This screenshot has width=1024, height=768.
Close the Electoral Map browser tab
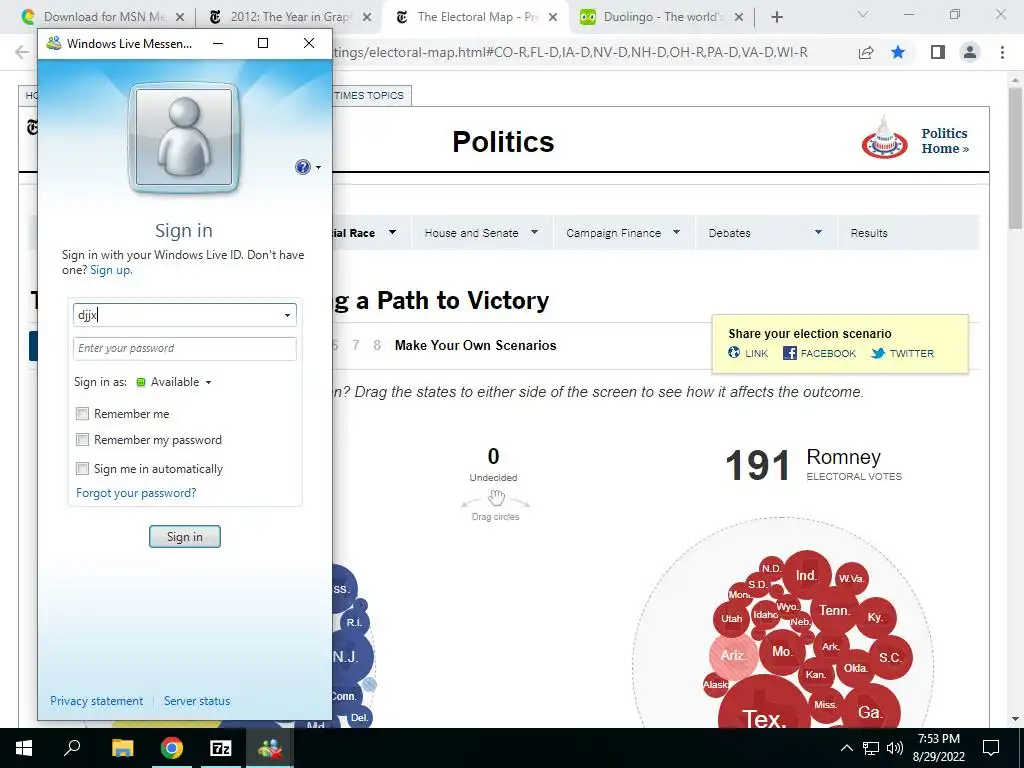point(553,18)
